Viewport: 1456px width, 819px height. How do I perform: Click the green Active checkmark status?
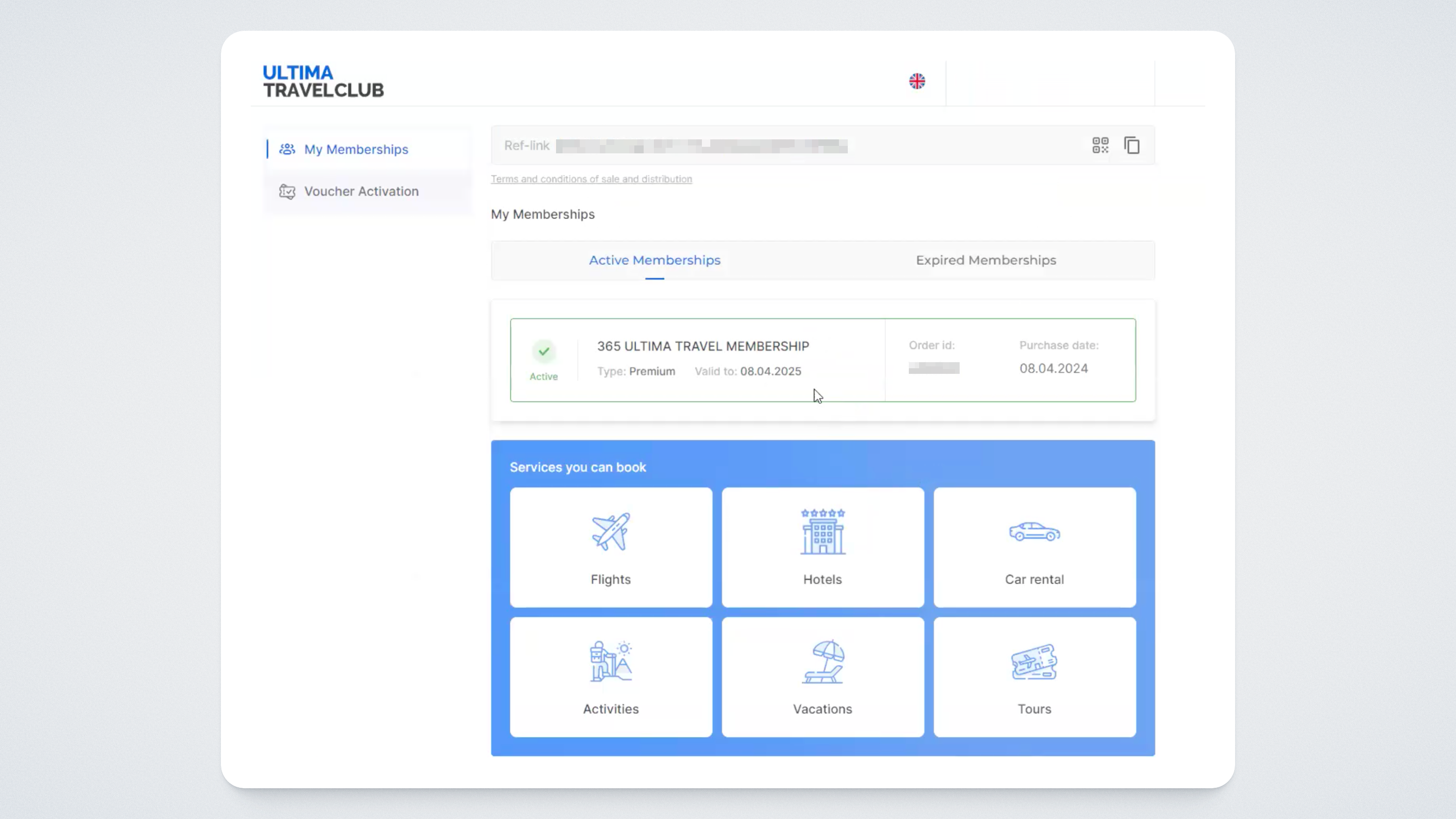pyautogui.click(x=544, y=351)
